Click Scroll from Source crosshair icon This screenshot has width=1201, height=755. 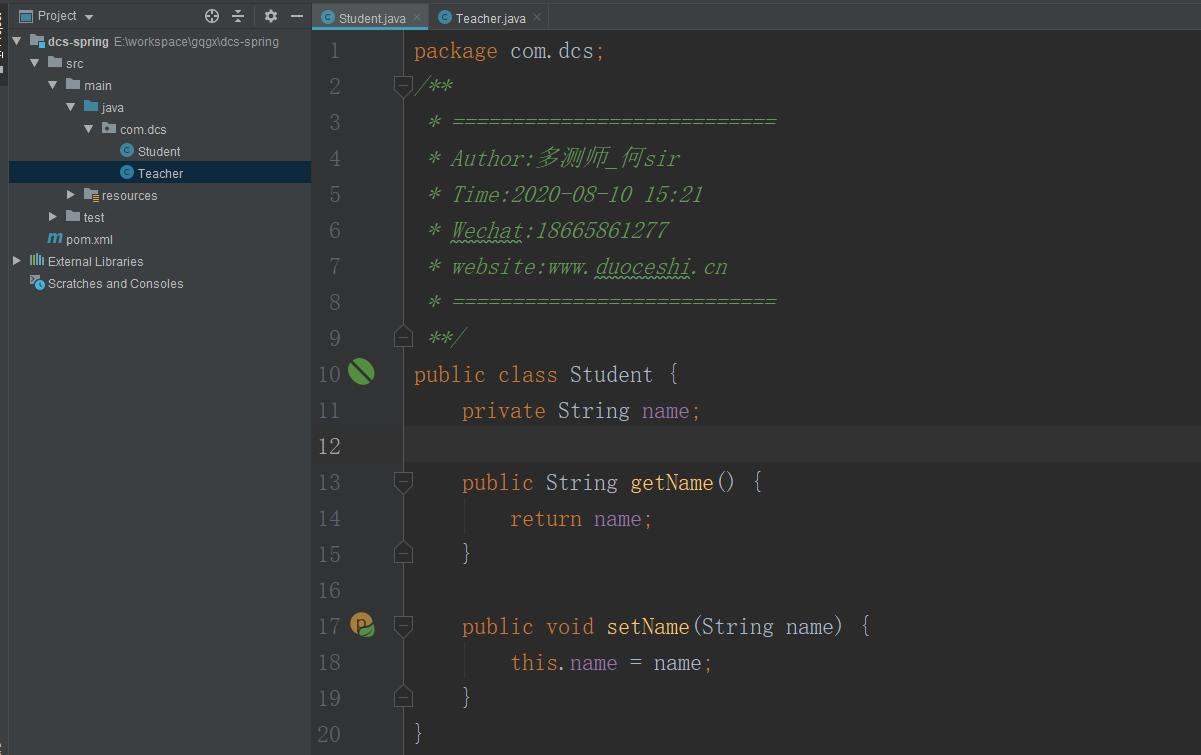210,16
